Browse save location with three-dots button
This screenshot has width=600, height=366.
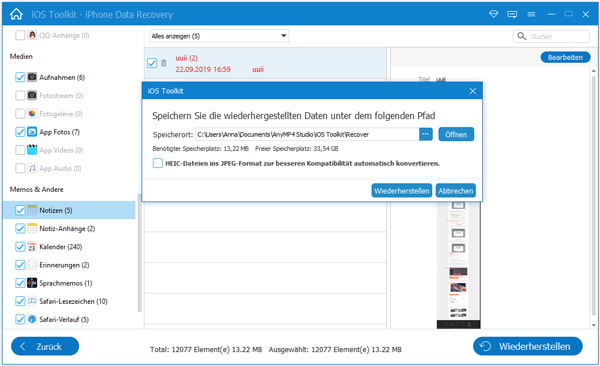click(x=426, y=134)
